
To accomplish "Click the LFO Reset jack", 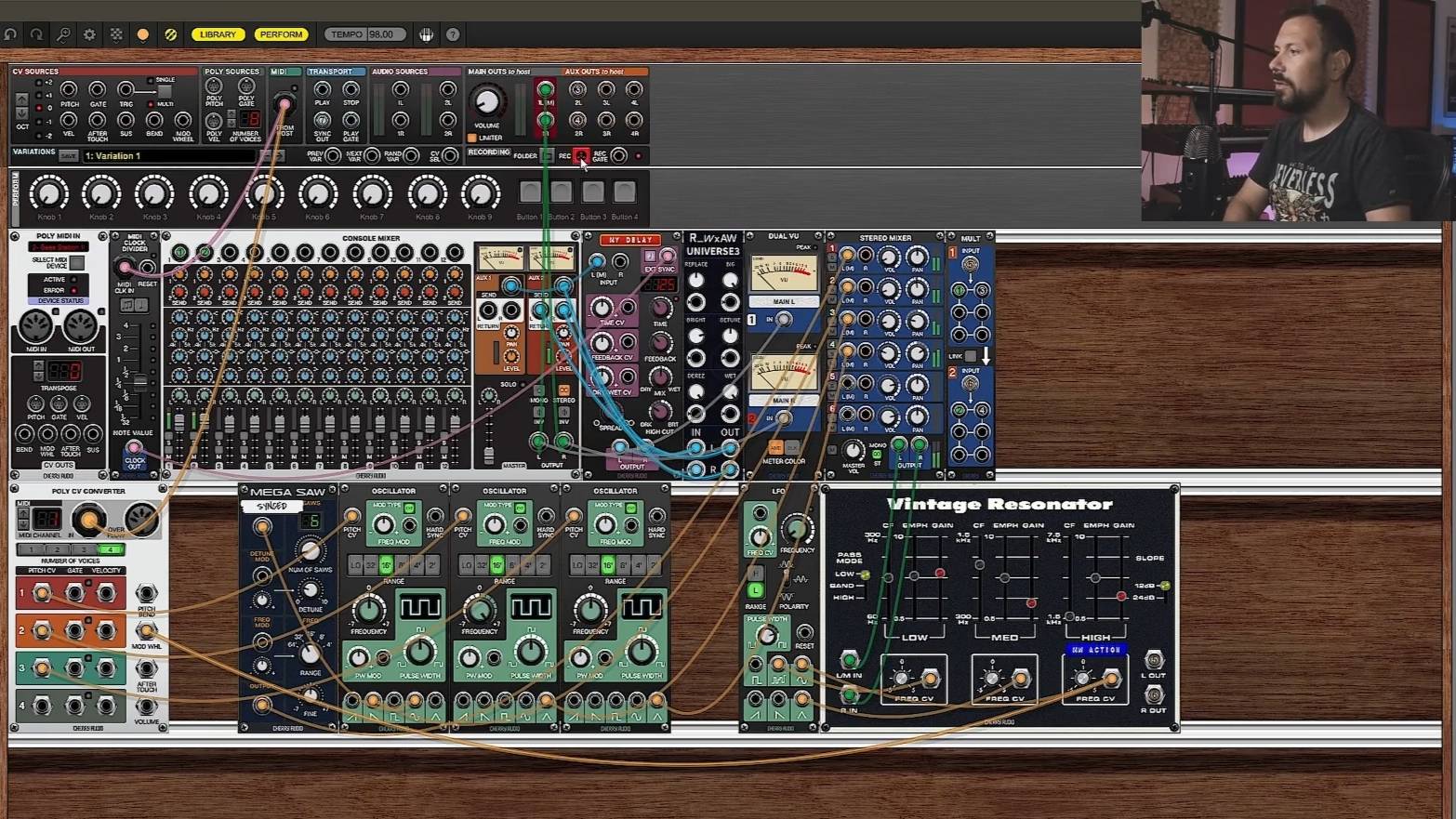I will click(805, 632).
